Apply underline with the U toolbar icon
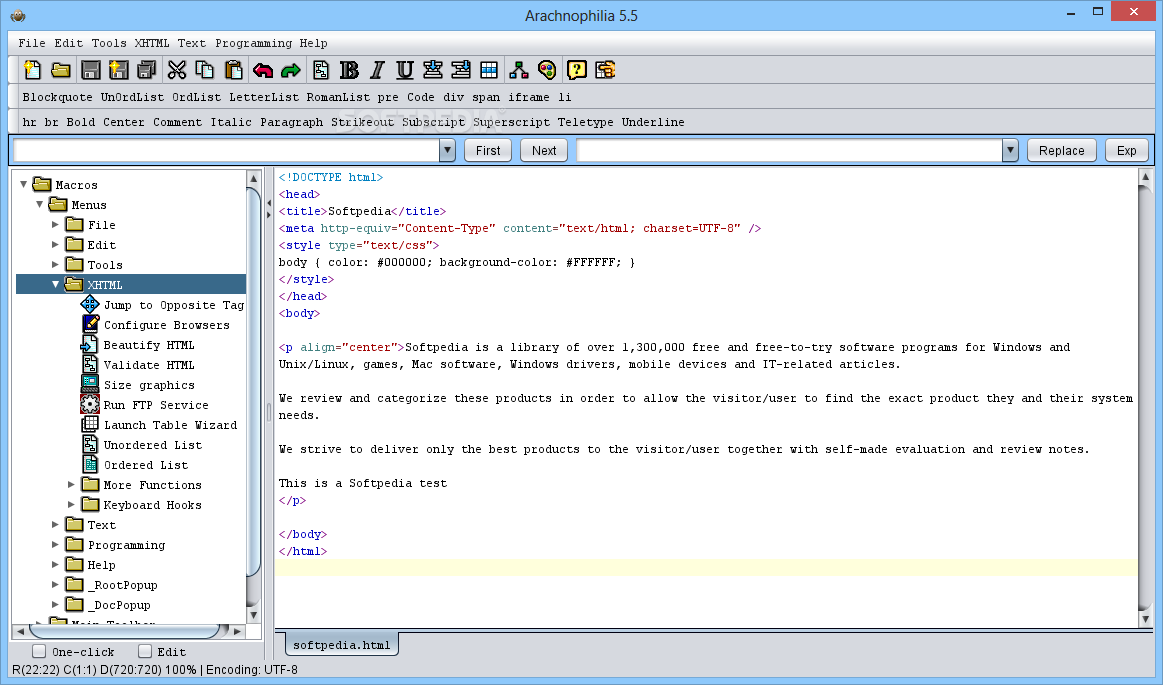Screen dimensions: 1163x685 tap(405, 70)
